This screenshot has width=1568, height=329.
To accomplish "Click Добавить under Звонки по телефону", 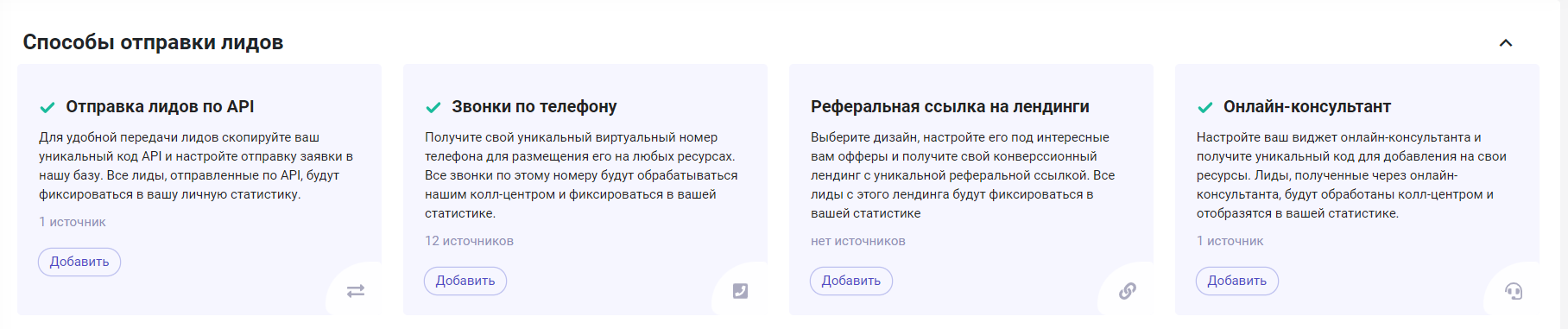I will pos(465,281).
